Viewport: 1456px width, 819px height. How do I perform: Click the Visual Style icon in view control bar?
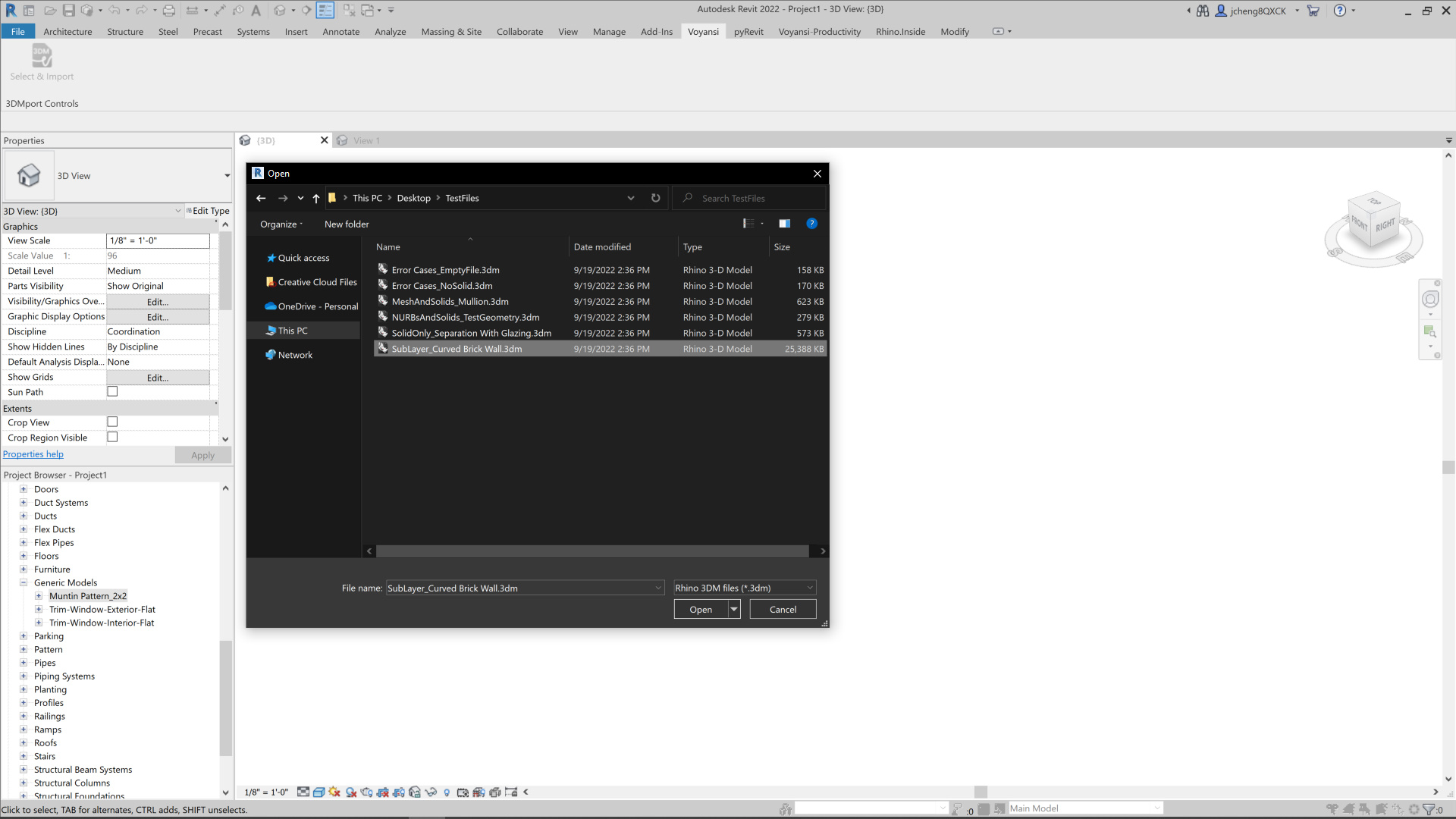click(x=319, y=792)
